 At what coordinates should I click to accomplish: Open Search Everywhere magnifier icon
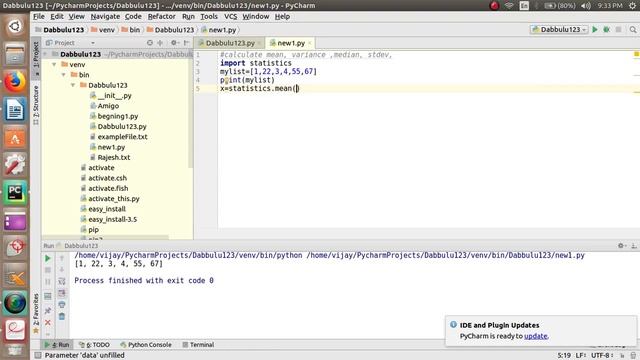pyautogui.click(x=633, y=29)
